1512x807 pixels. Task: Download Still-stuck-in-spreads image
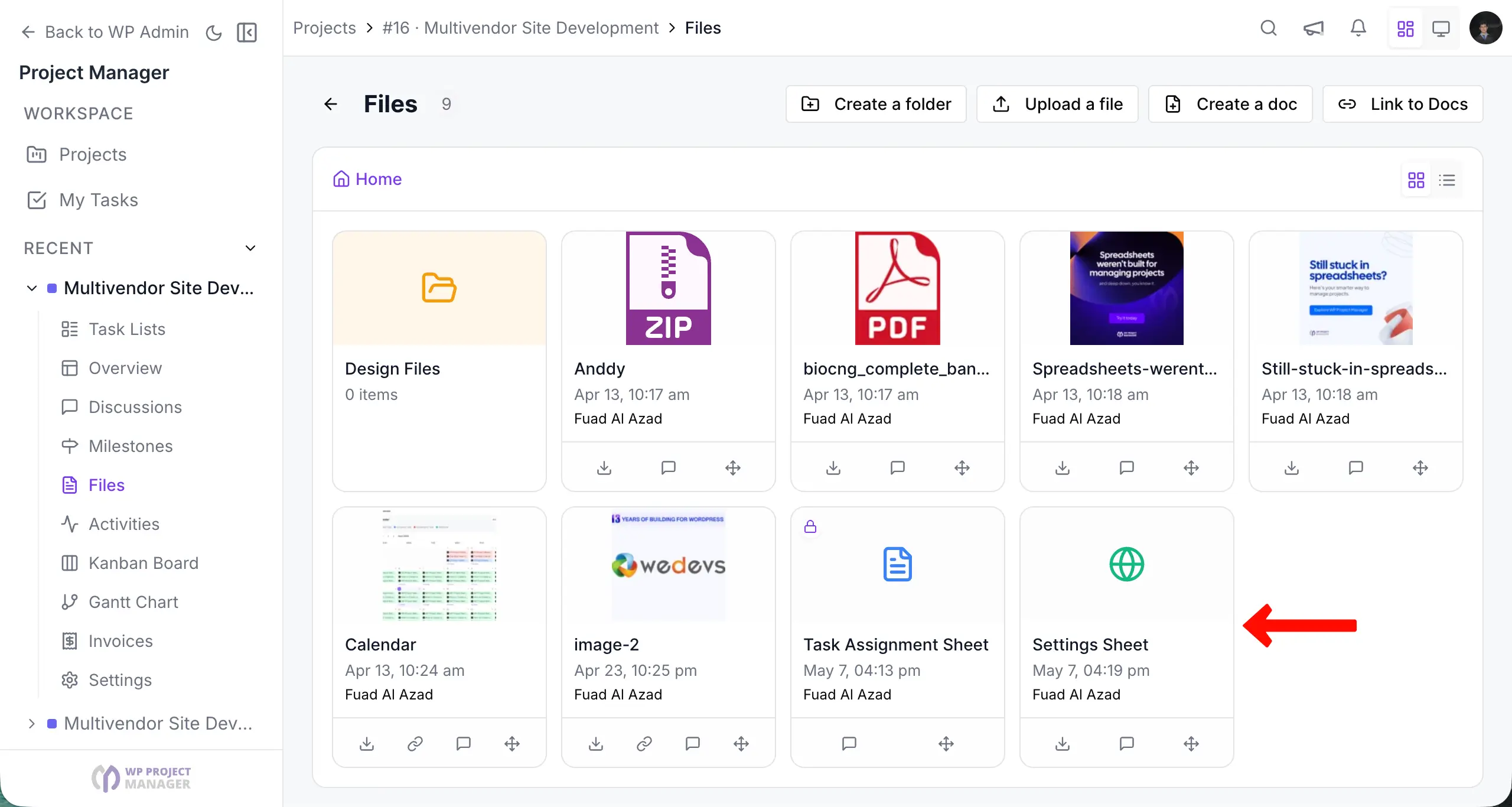1292,468
